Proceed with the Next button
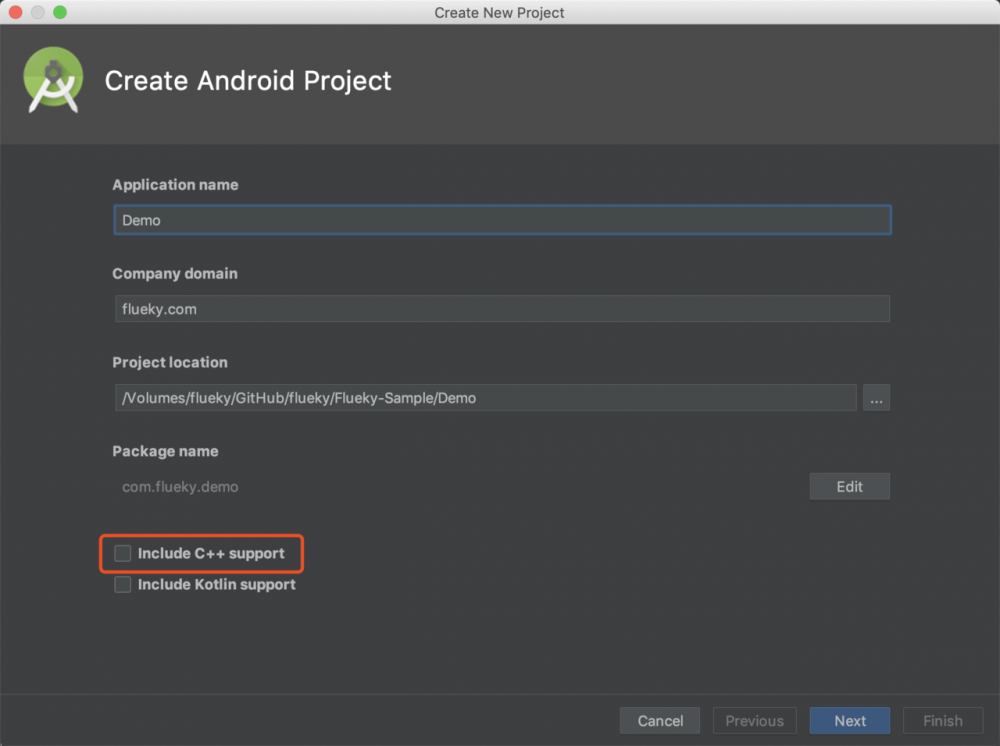The image size is (1000, 746). [x=850, y=720]
